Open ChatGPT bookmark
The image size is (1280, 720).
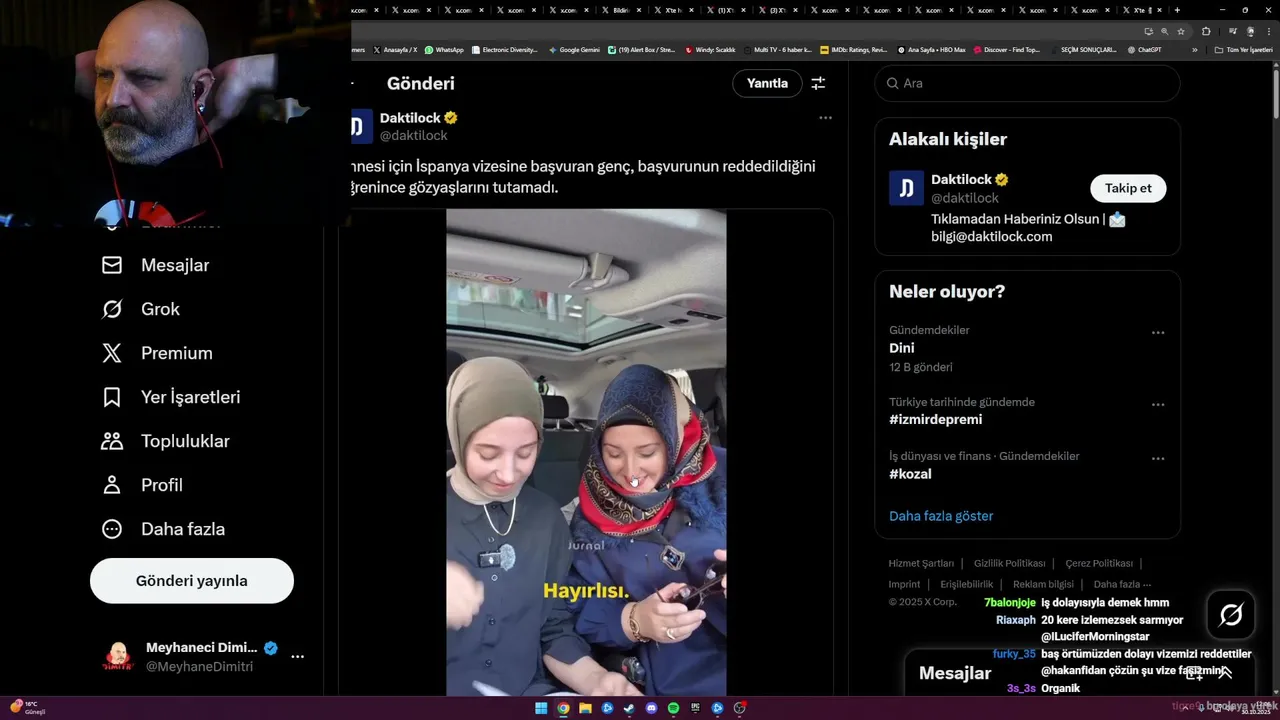pyautogui.click(x=1144, y=49)
